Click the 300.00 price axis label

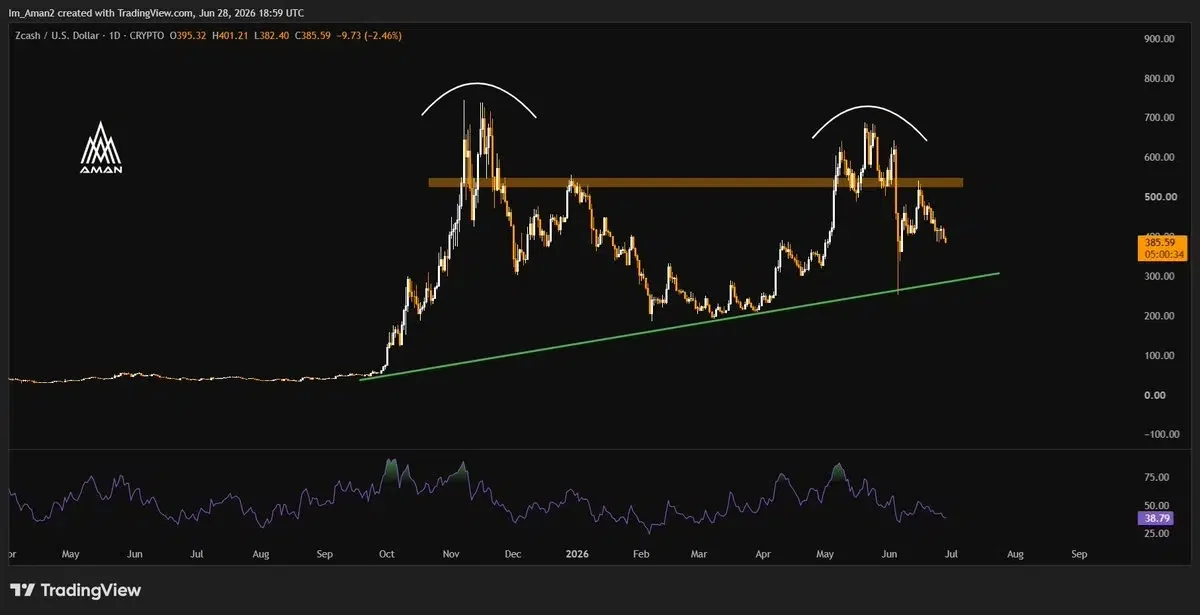(x=1158, y=277)
